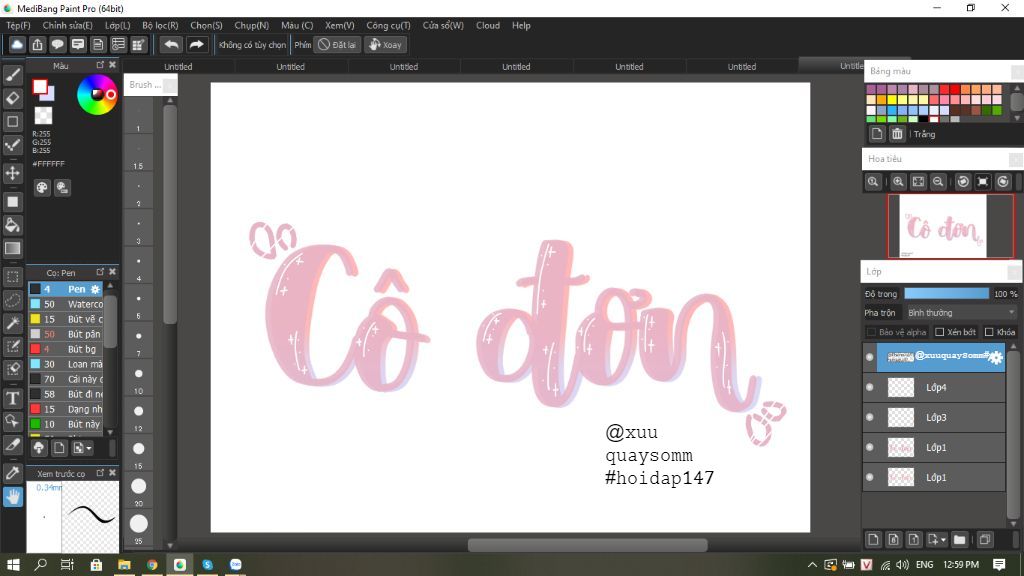The width and height of the screenshot is (1024, 576).
Task: Select the Gradient tool
Action: (x=12, y=249)
